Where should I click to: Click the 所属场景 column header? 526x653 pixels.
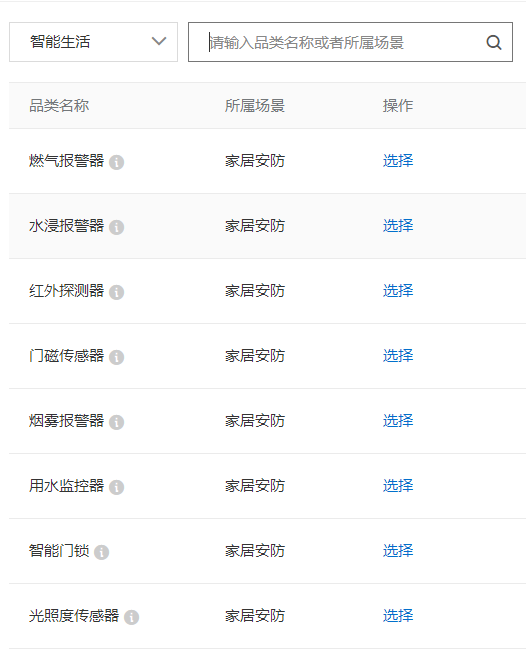pyautogui.click(x=255, y=106)
